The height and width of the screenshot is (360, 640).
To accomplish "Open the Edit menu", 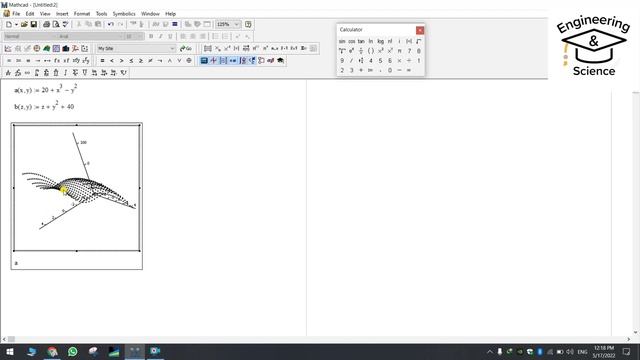I will [x=30, y=13].
